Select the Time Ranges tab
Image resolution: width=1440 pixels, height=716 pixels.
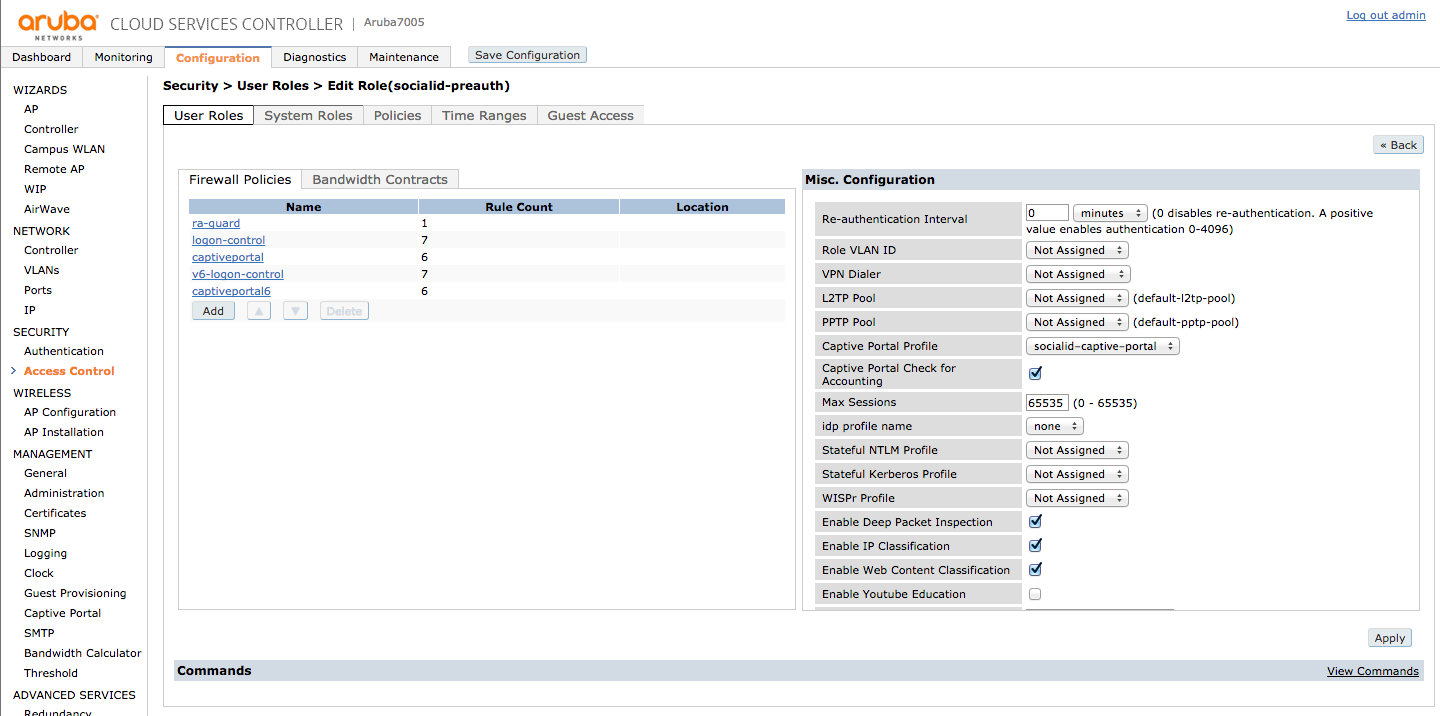[484, 115]
